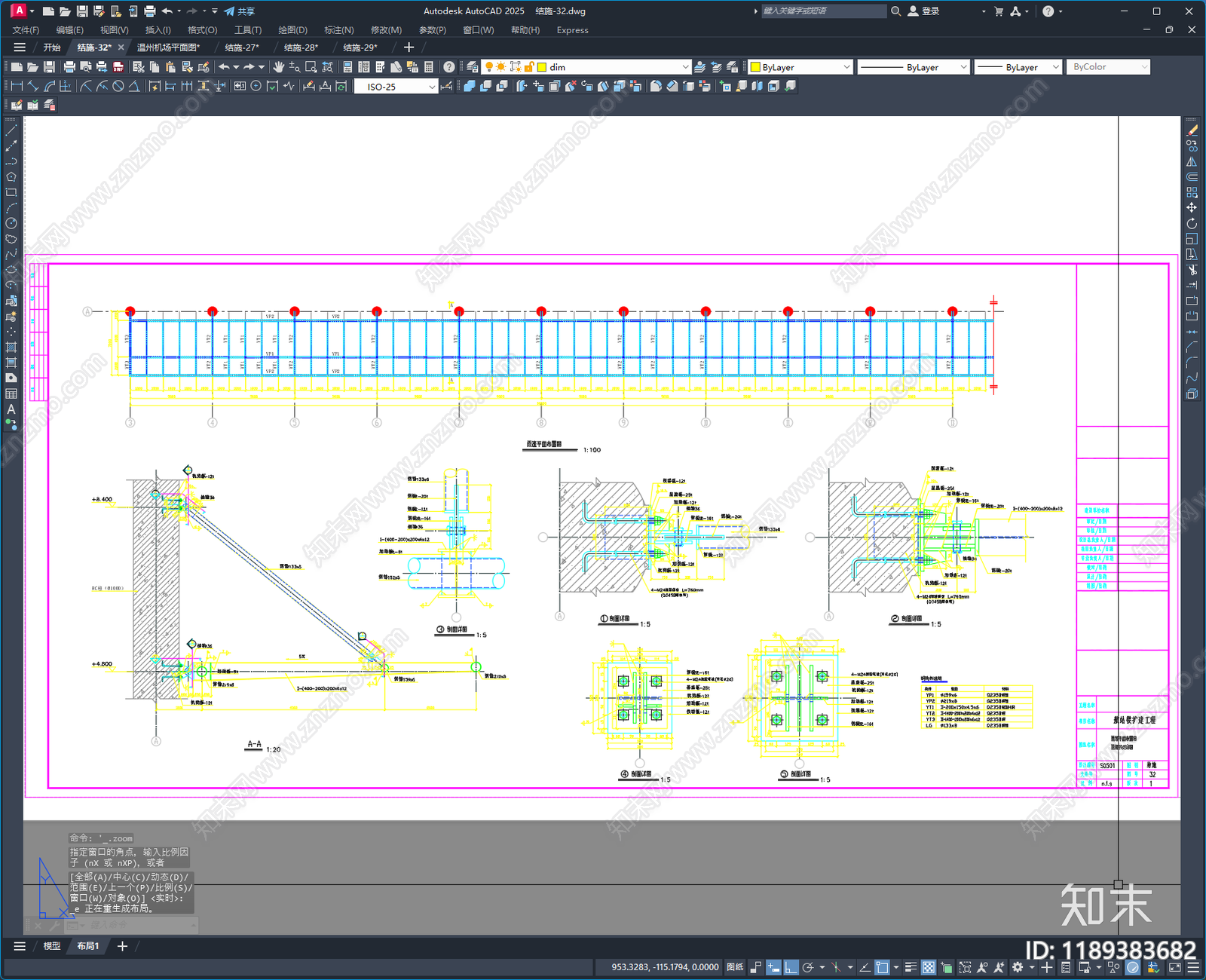Viewport: 1206px width, 980px height.
Task: Open the QuickCalc calculator icon
Action: [x=429, y=67]
